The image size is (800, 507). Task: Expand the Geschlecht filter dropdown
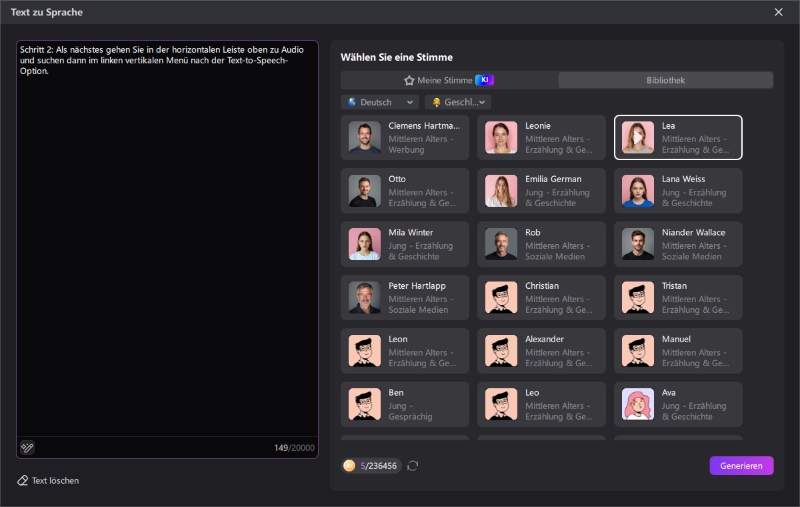pyautogui.click(x=458, y=102)
